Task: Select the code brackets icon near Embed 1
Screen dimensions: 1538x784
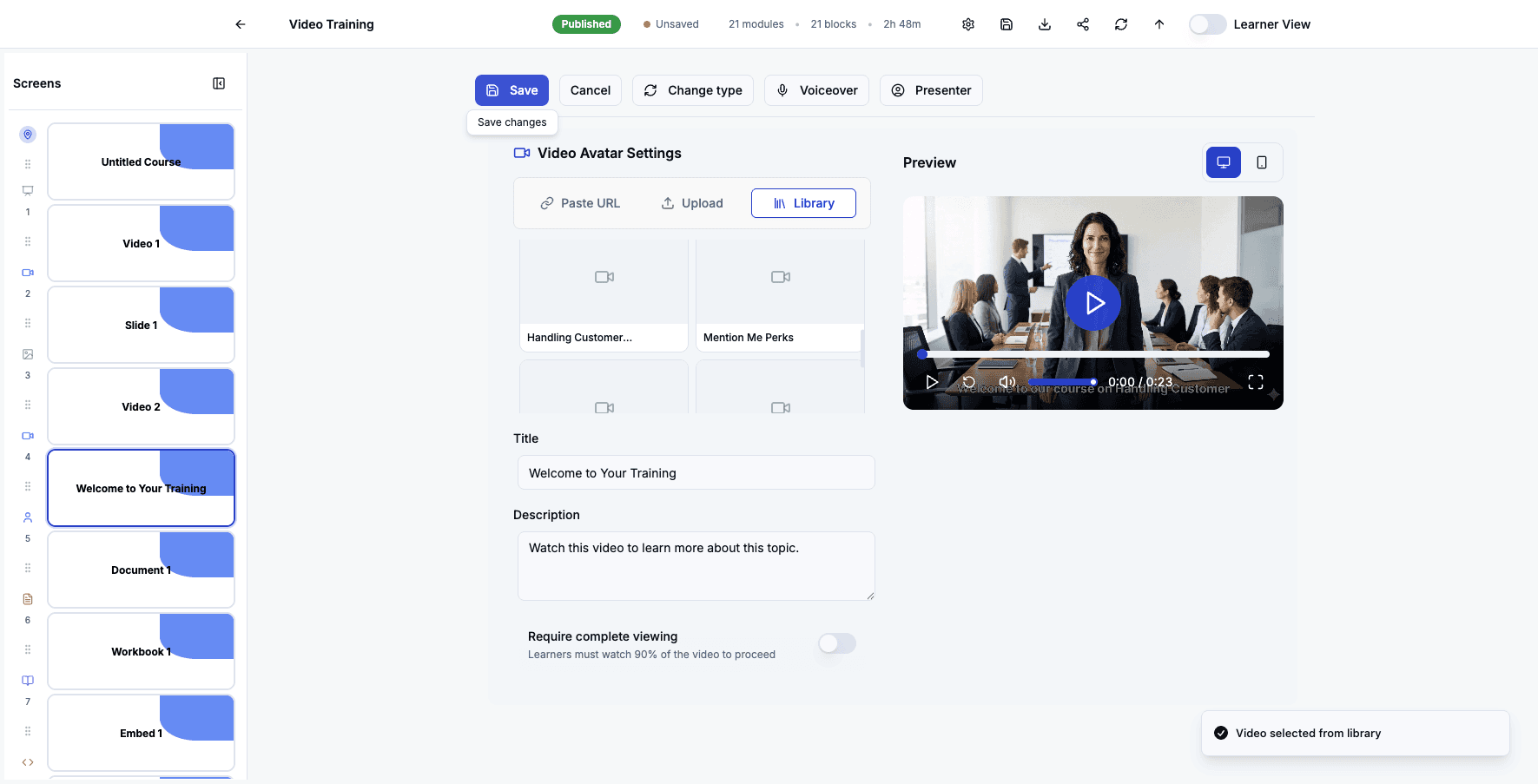Action: (x=27, y=761)
